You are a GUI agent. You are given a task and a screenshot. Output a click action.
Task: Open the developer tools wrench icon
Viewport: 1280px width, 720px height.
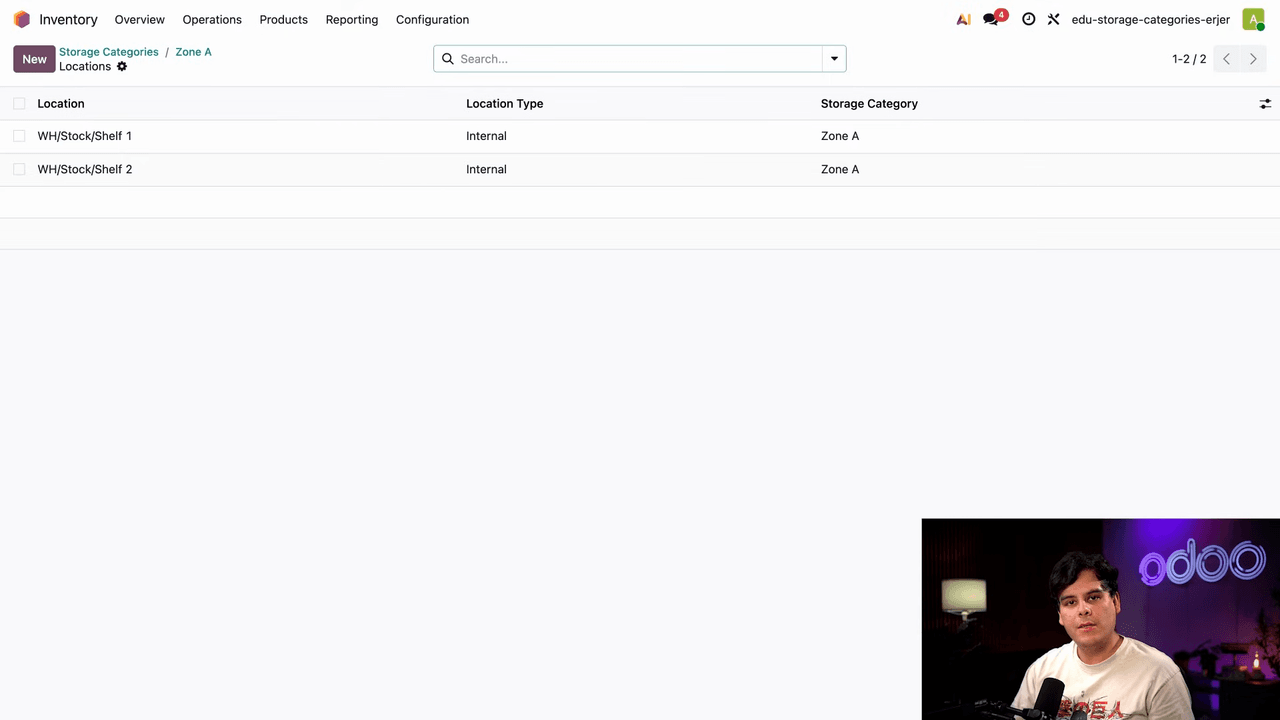pos(1053,19)
